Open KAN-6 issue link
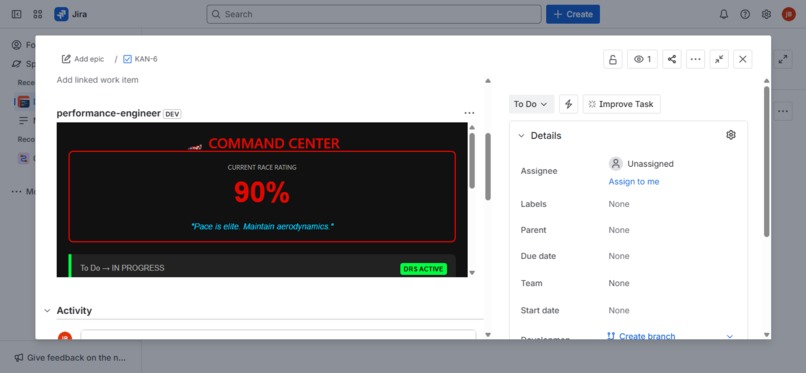Image resolution: width=806 pixels, height=373 pixels. 146,59
